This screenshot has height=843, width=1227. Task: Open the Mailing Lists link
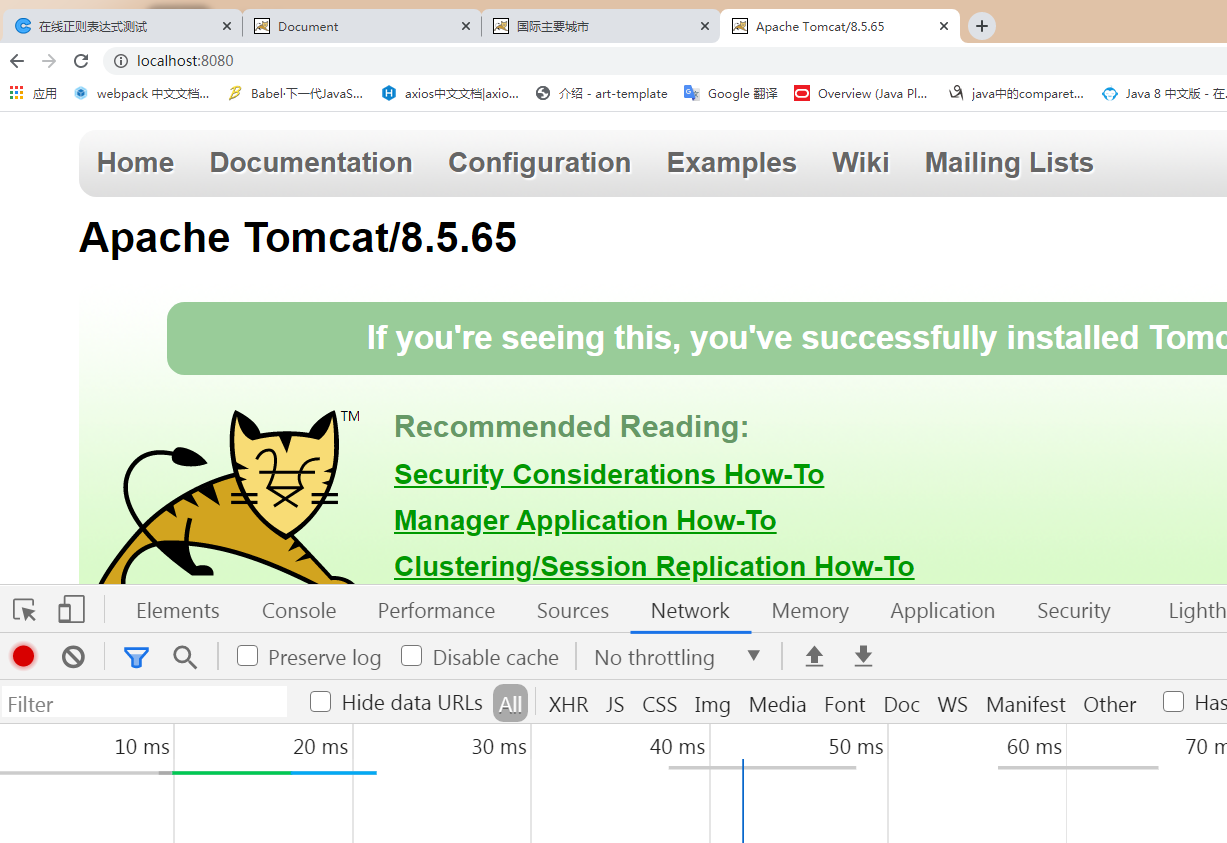click(1009, 163)
